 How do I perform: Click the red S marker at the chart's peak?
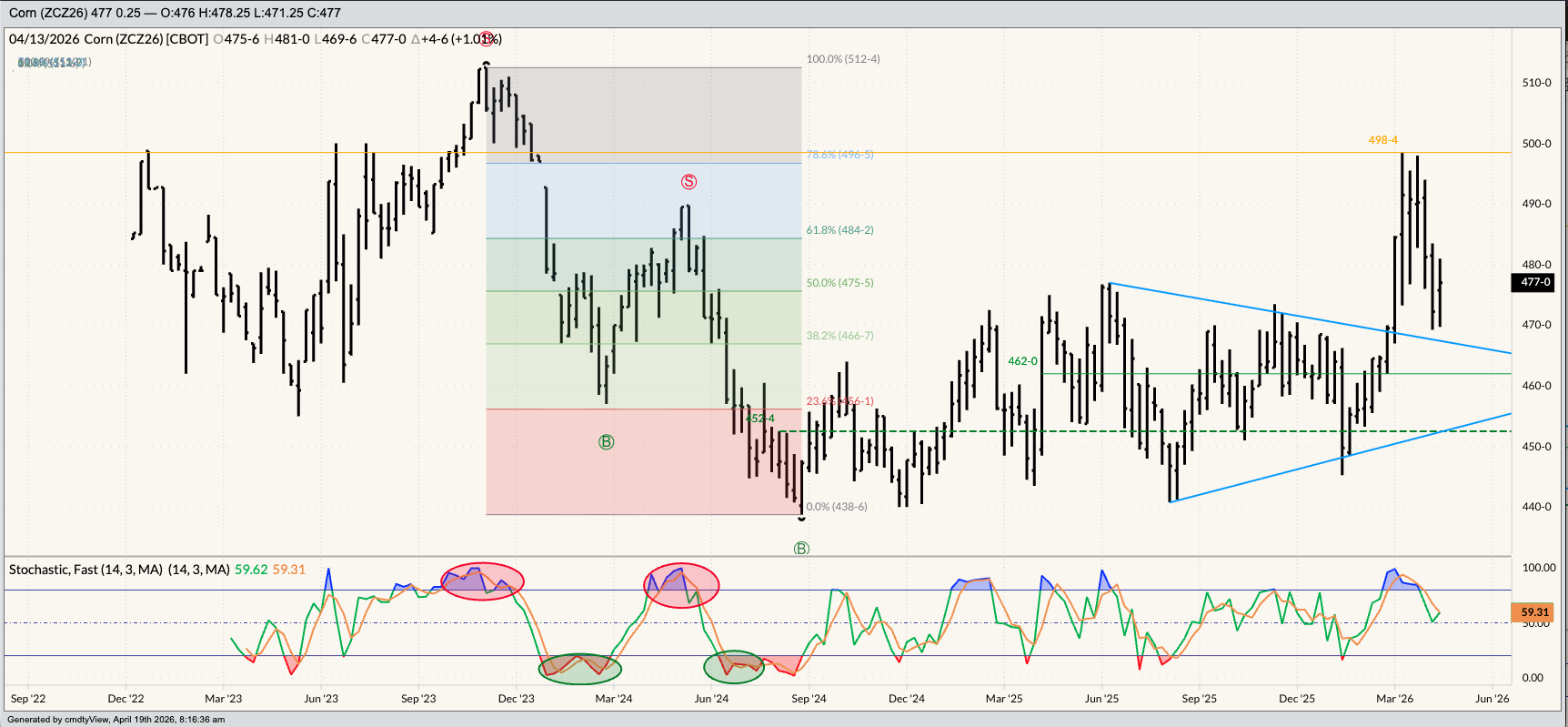487,38
